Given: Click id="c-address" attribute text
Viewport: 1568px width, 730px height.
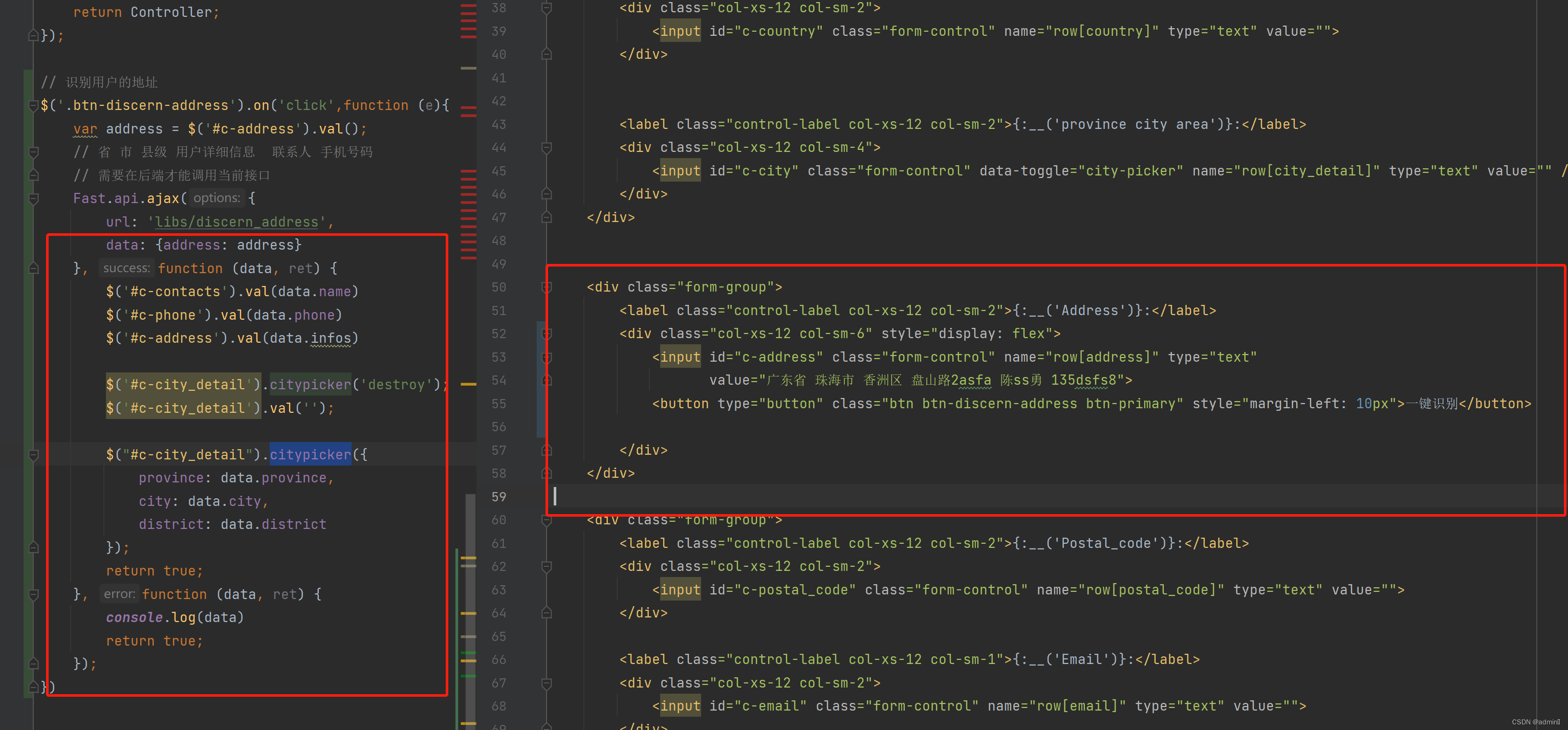Looking at the screenshot, I should [767, 357].
